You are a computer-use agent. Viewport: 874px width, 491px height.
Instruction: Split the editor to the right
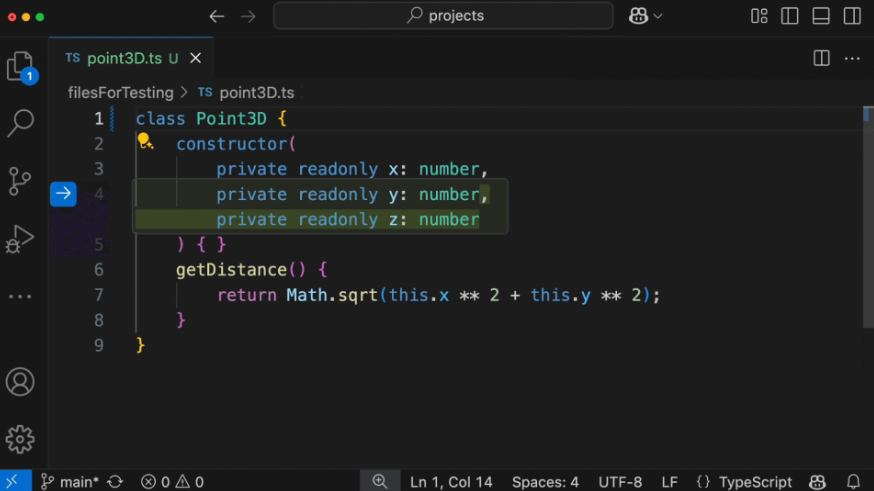click(822, 58)
